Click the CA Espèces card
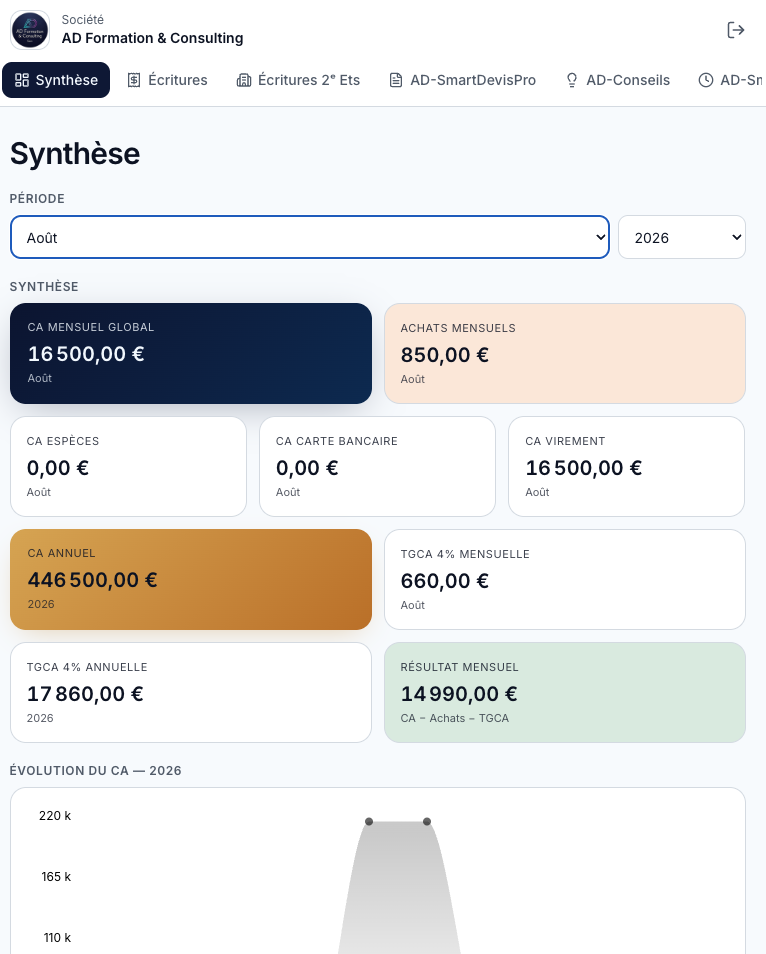Image resolution: width=766 pixels, height=954 pixels. [128, 467]
